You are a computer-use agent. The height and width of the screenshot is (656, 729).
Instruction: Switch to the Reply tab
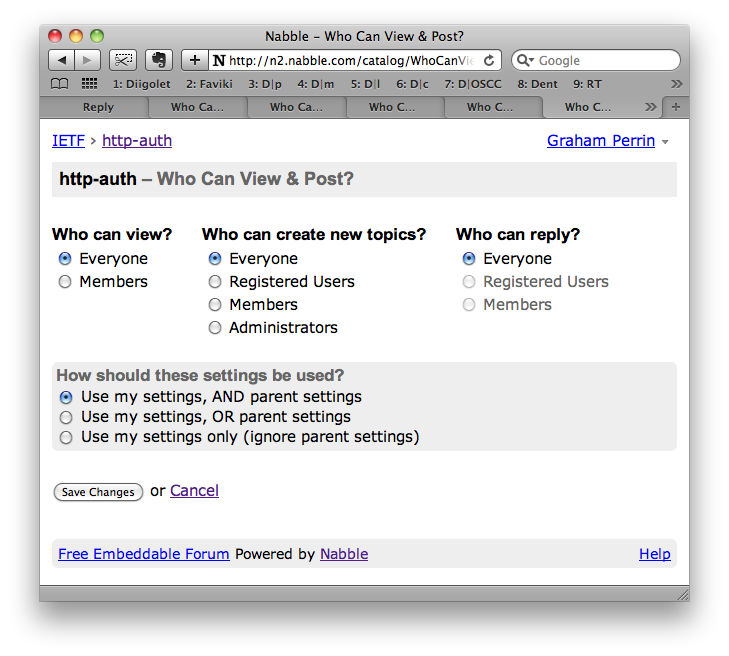pyautogui.click(x=98, y=107)
